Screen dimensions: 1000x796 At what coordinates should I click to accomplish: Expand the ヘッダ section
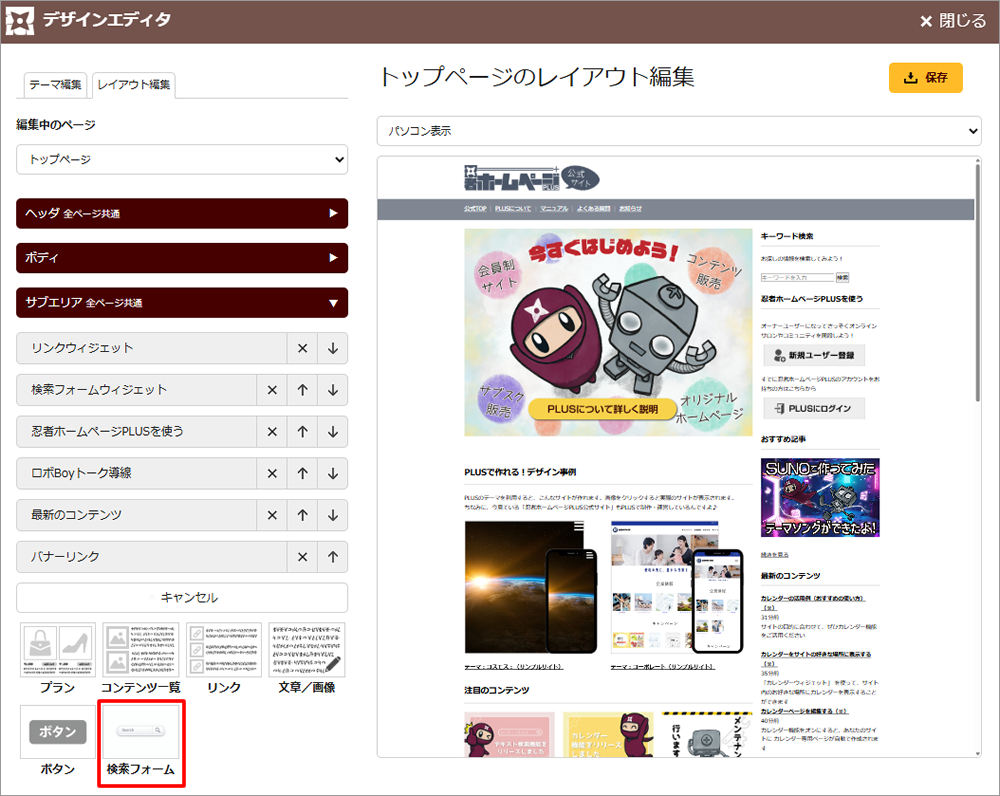(182, 214)
